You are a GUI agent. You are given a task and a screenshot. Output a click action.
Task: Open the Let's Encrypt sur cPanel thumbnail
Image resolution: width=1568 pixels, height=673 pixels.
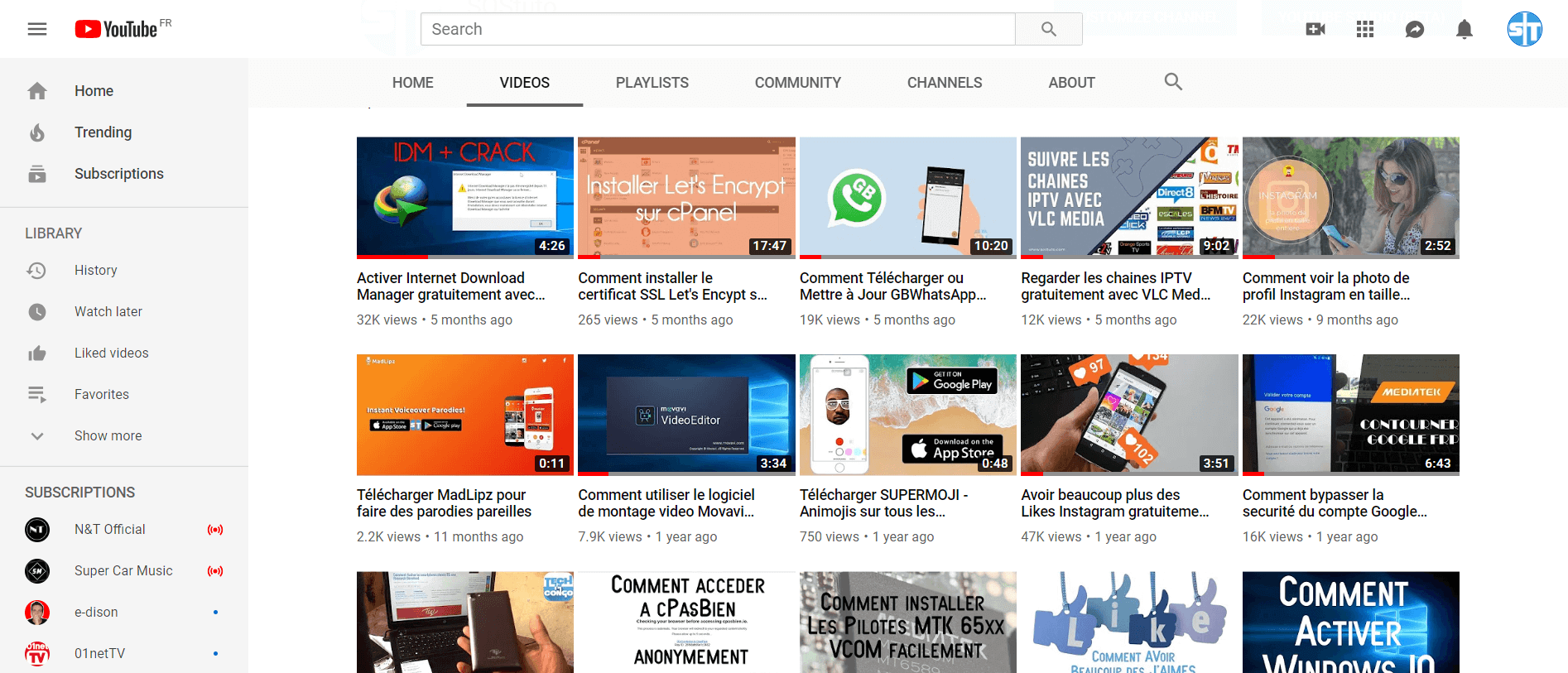coord(686,198)
